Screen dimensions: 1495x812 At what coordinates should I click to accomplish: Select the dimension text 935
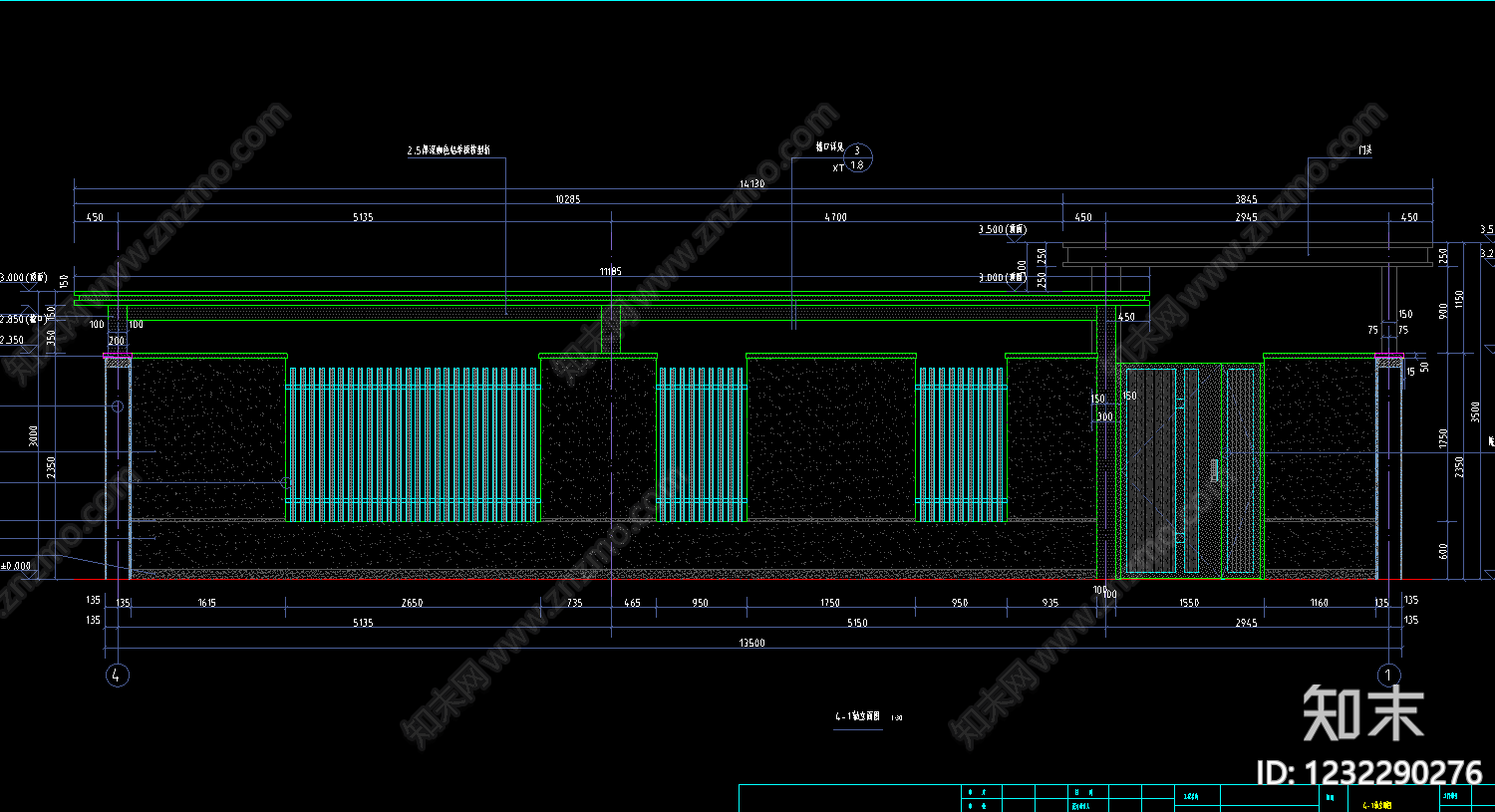(x=1050, y=603)
